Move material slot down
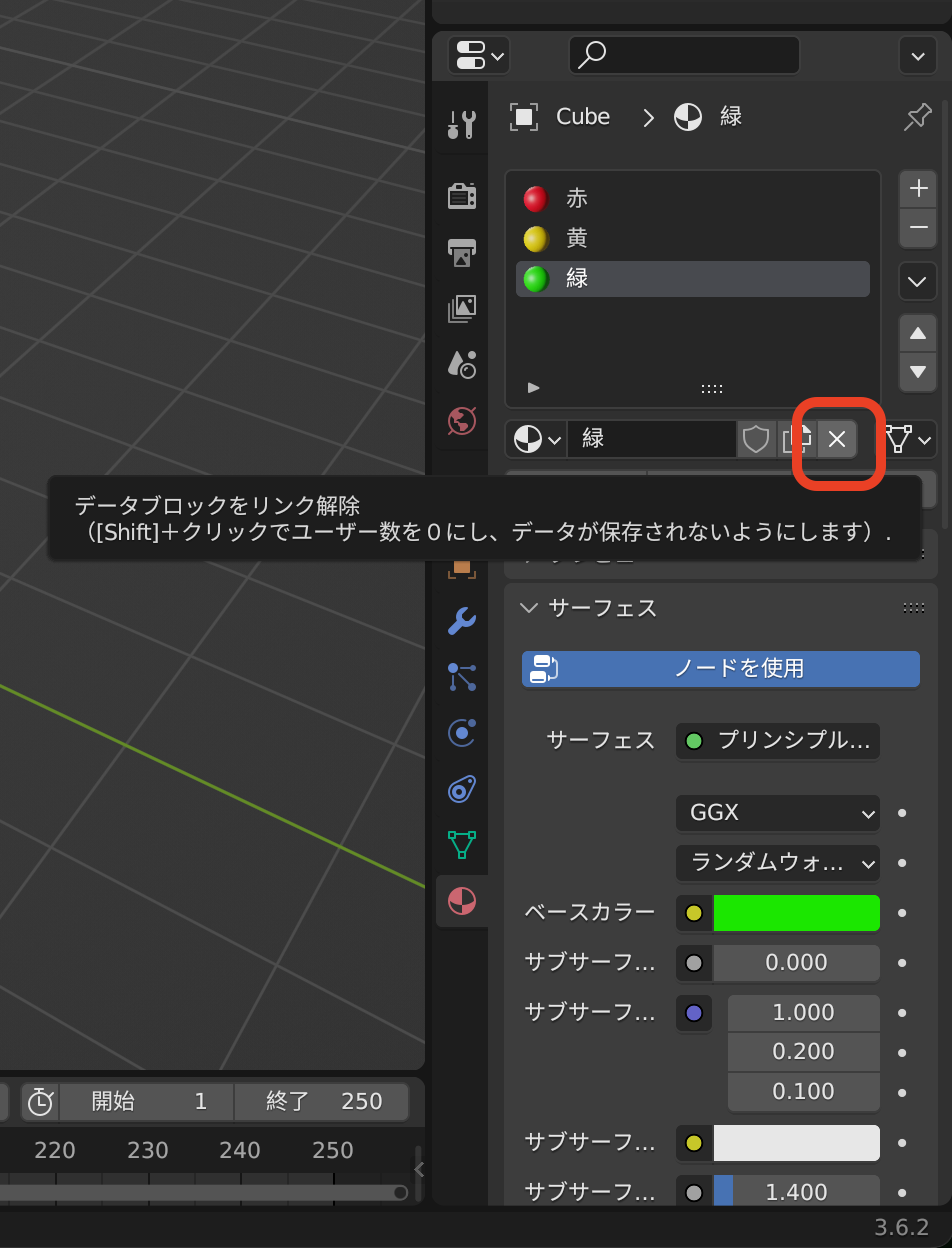Image resolution: width=952 pixels, height=1248 pixels. [918, 372]
